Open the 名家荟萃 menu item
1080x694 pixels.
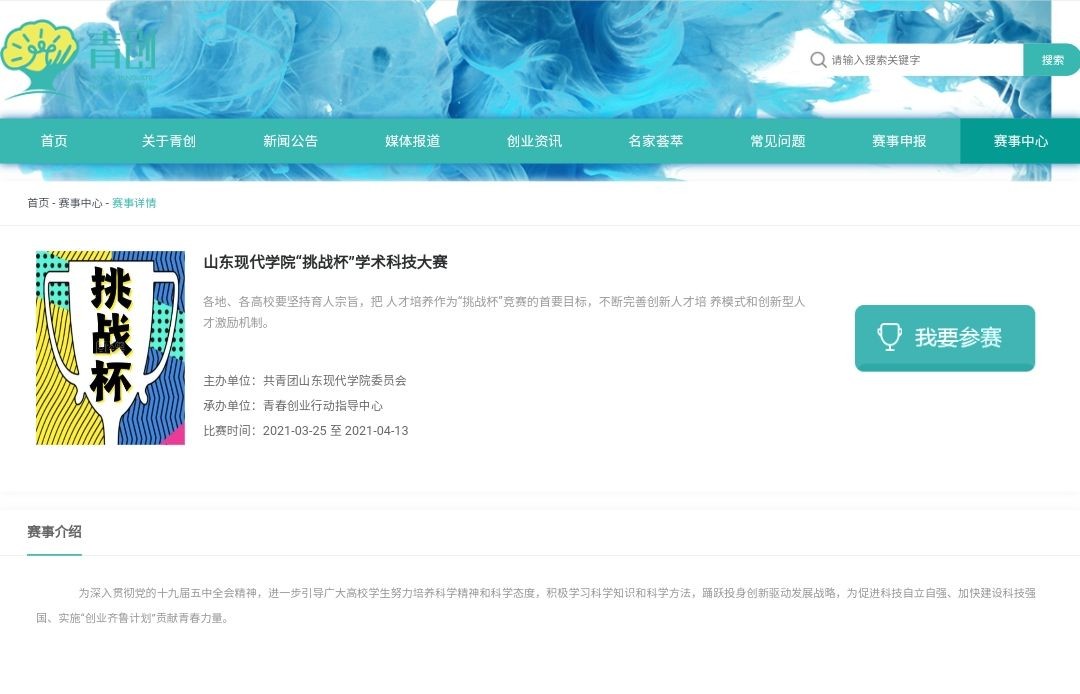(x=655, y=141)
